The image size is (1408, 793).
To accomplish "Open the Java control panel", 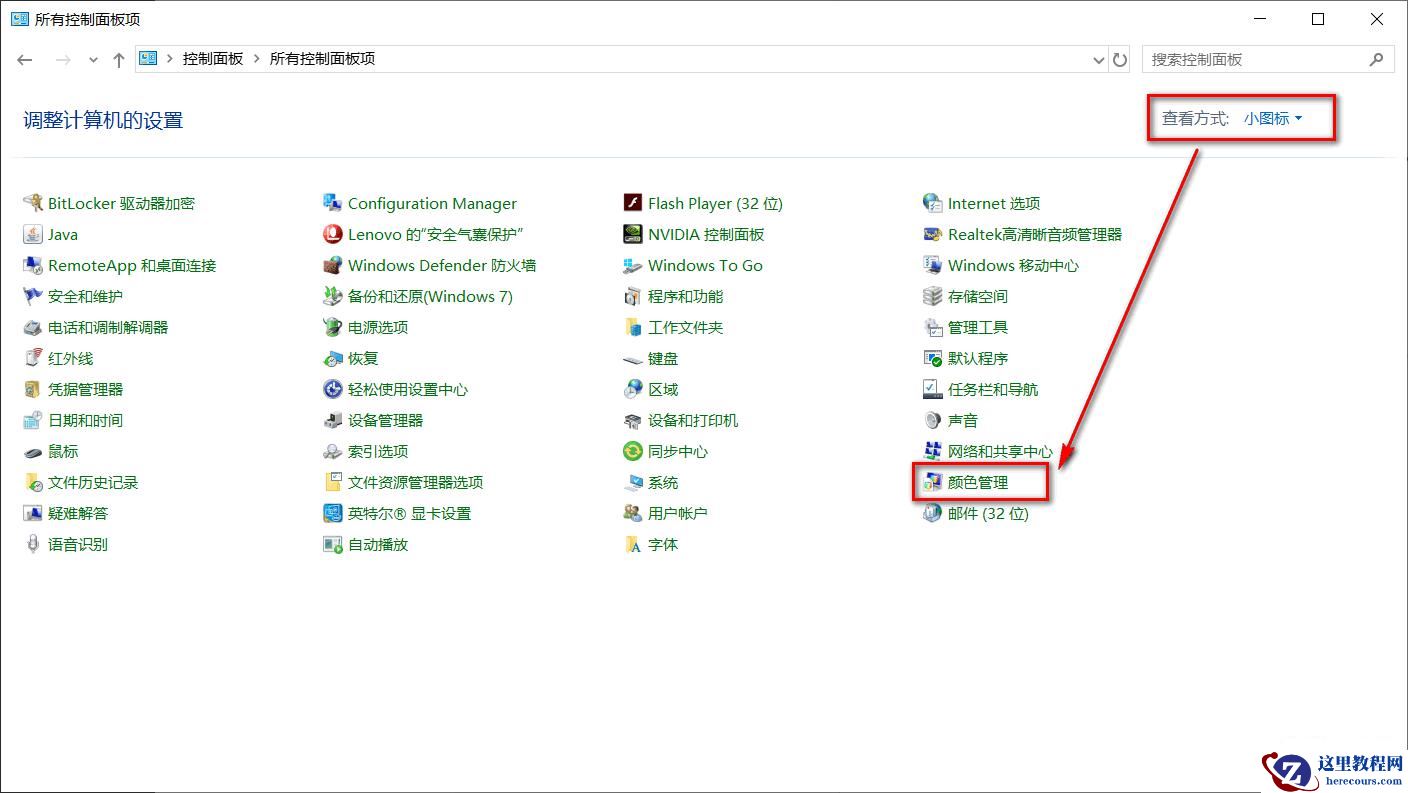I will (x=62, y=234).
